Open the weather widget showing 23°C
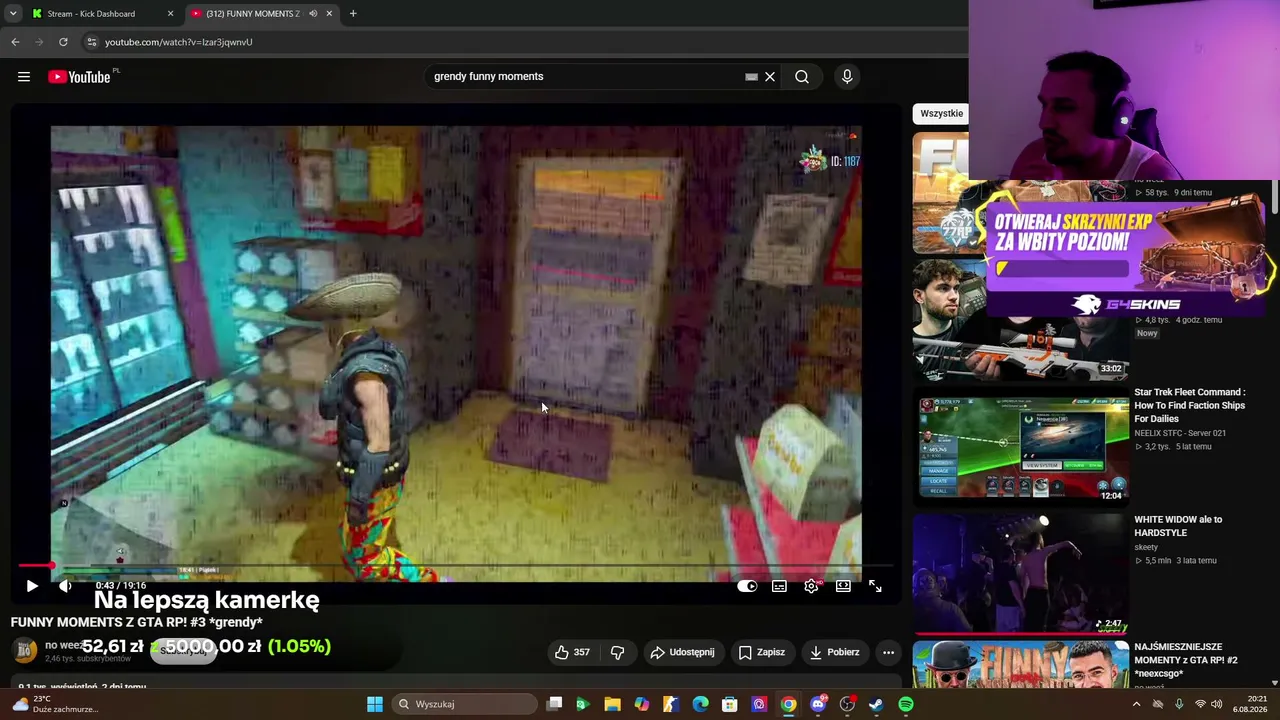The width and height of the screenshot is (1280, 720). (x=54, y=704)
